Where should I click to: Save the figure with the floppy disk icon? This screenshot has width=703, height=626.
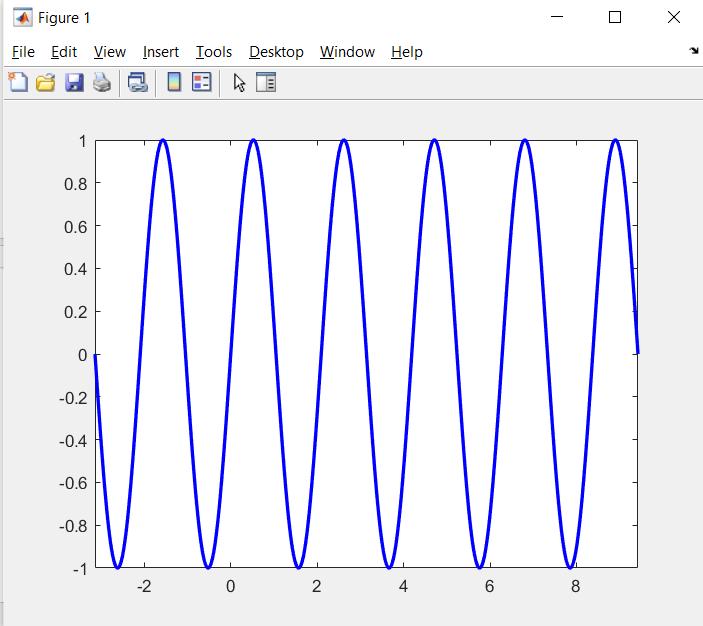[74, 83]
